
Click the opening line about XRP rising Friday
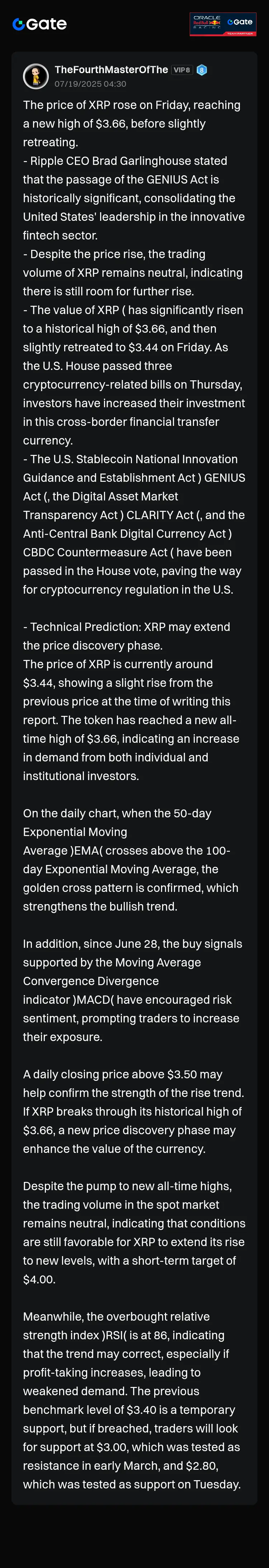(x=132, y=124)
